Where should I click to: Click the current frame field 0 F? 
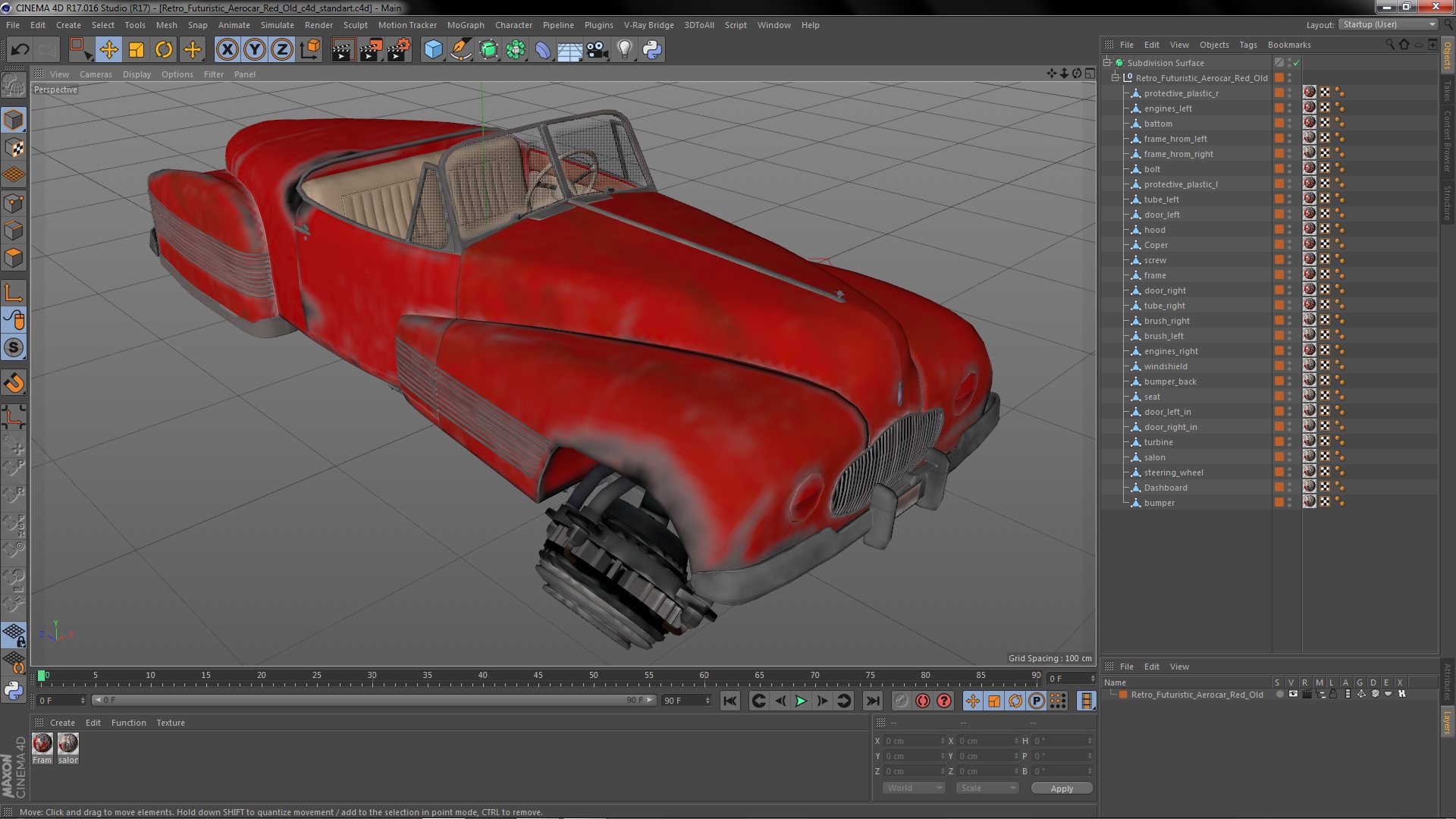click(61, 701)
